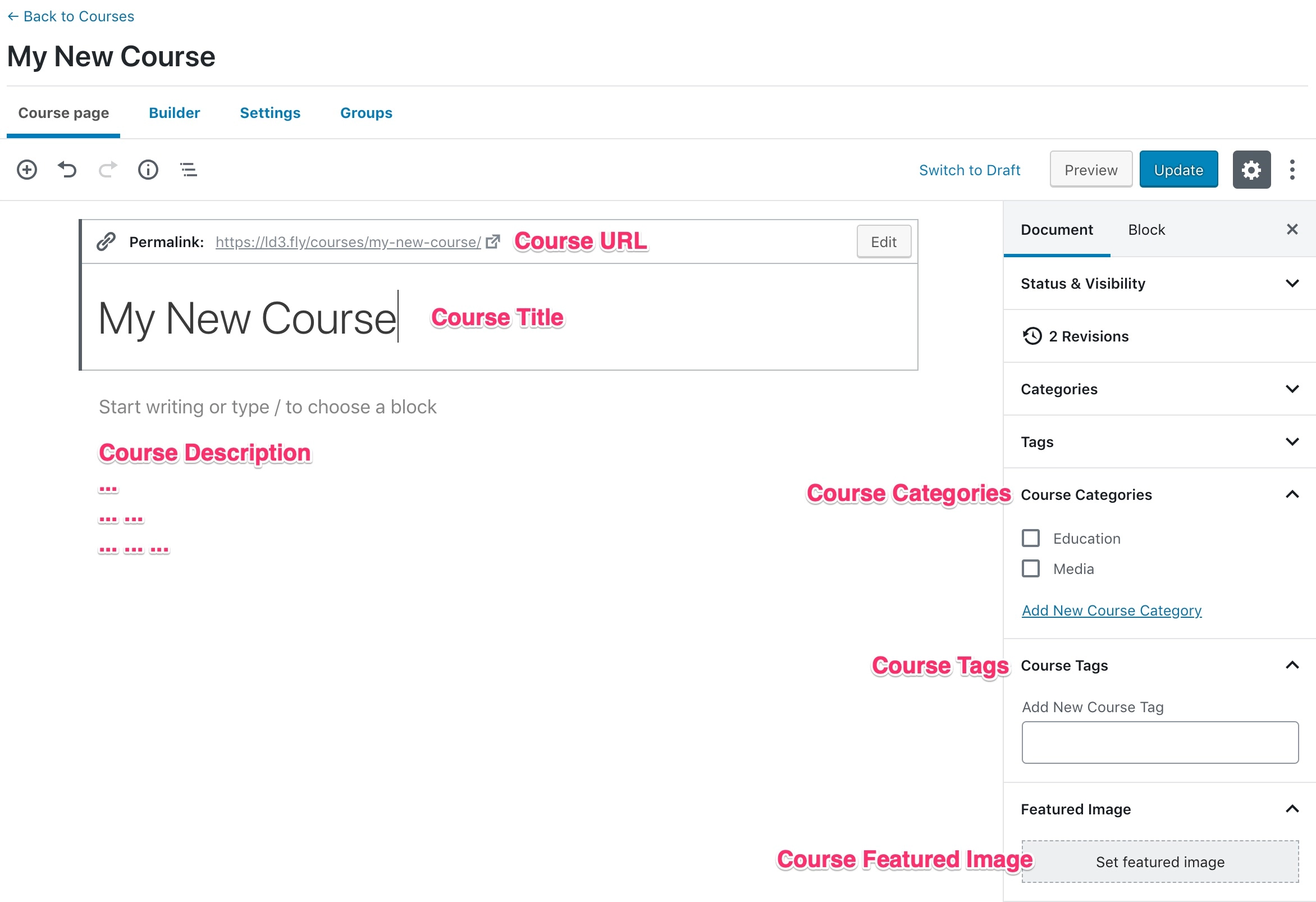Click the settings gear icon
The height and width of the screenshot is (902, 1316).
(x=1252, y=168)
